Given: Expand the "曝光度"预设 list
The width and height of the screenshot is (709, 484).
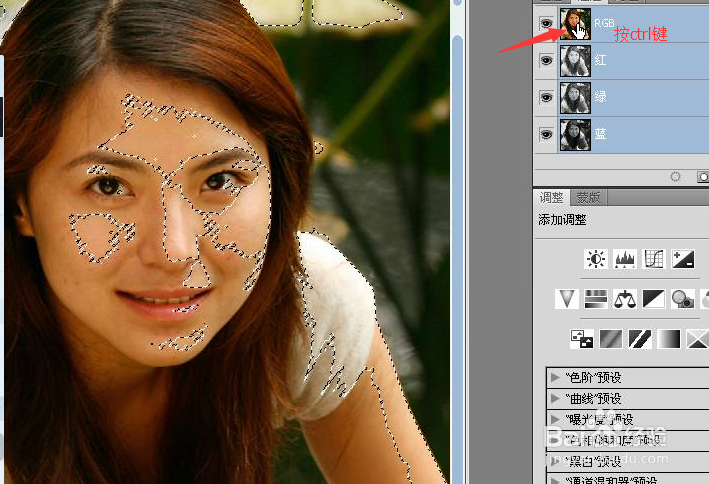Looking at the screenshot, I should click(555, 419).
